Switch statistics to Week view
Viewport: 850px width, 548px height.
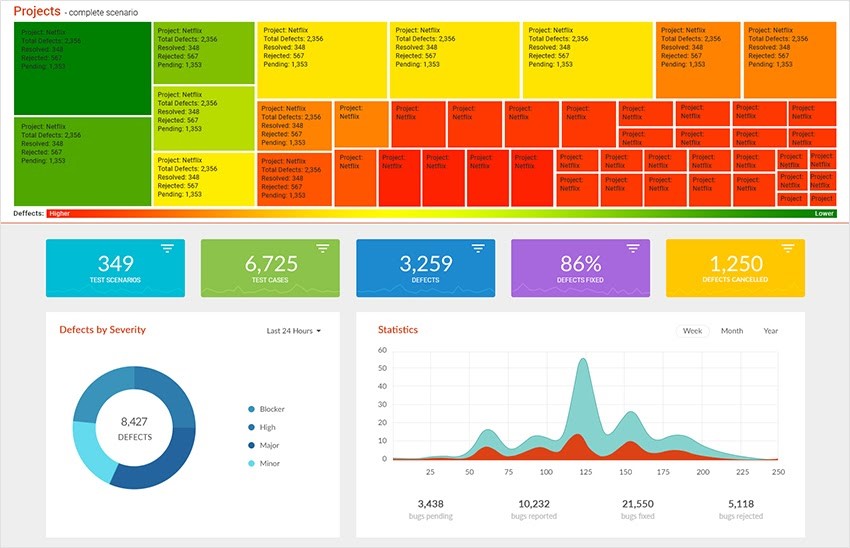click(692, 331)
